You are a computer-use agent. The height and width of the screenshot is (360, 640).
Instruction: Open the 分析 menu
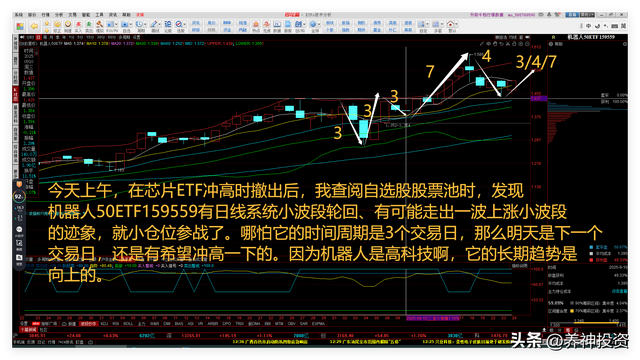[59, 14]
